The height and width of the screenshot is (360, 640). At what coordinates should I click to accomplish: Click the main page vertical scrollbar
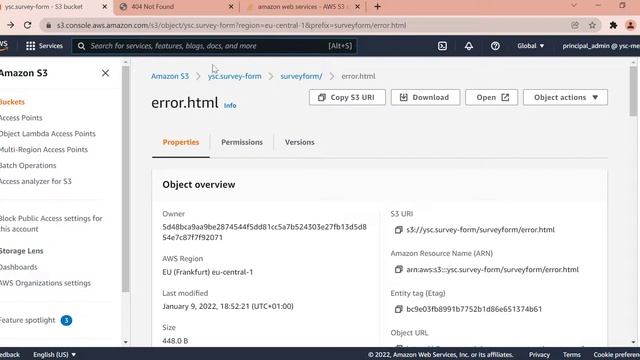click(x=633, y=91)
